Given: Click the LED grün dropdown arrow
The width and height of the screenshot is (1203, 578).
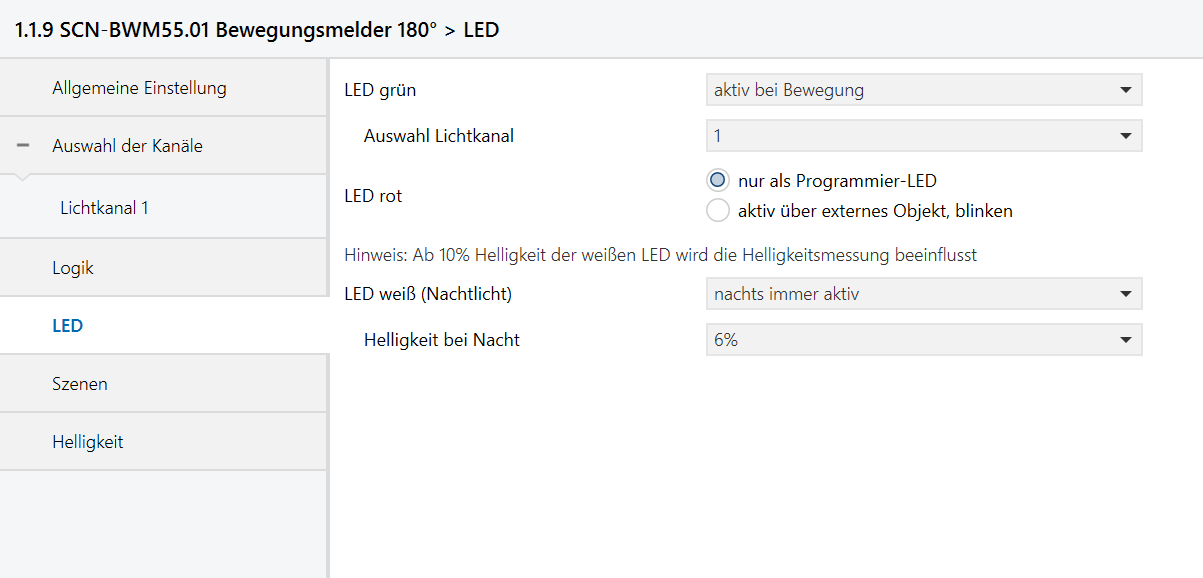Looking at the screenshot, I should [x=1126, y=90].
